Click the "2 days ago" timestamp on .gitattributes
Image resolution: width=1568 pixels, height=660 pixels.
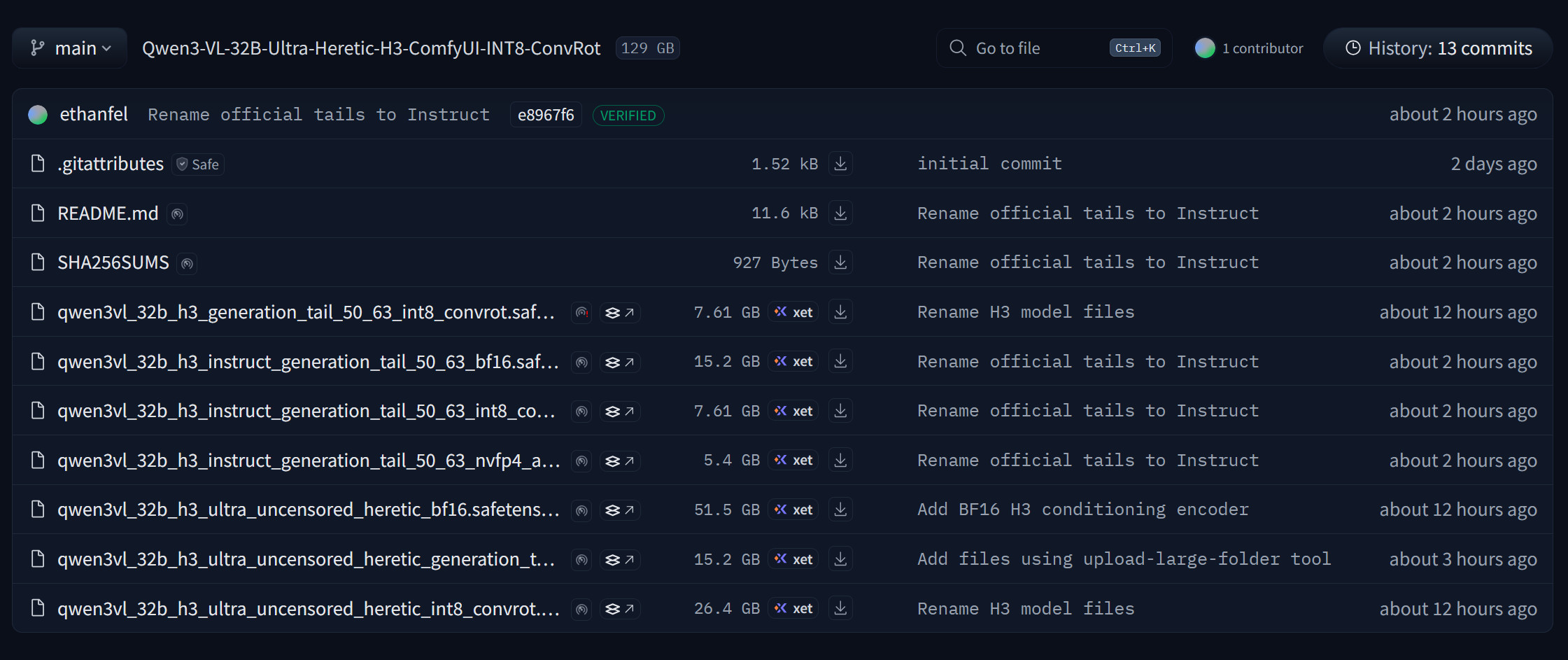[1494, 164]
